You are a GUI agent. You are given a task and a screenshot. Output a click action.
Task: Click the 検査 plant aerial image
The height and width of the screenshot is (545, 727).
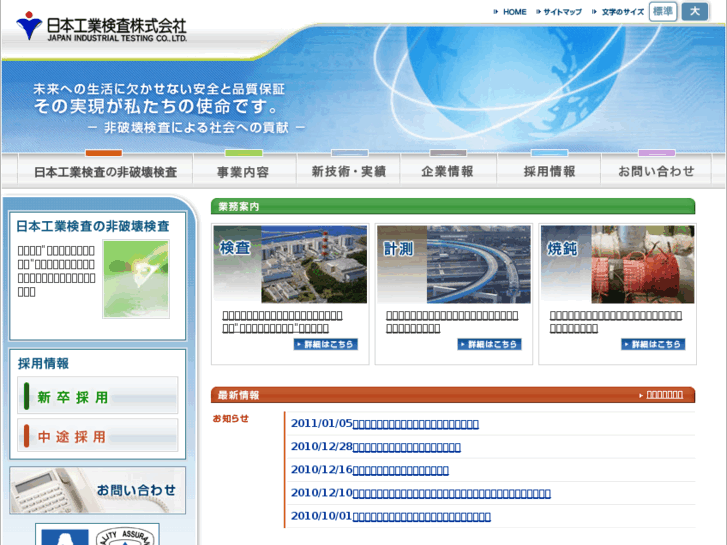point(290,264)
